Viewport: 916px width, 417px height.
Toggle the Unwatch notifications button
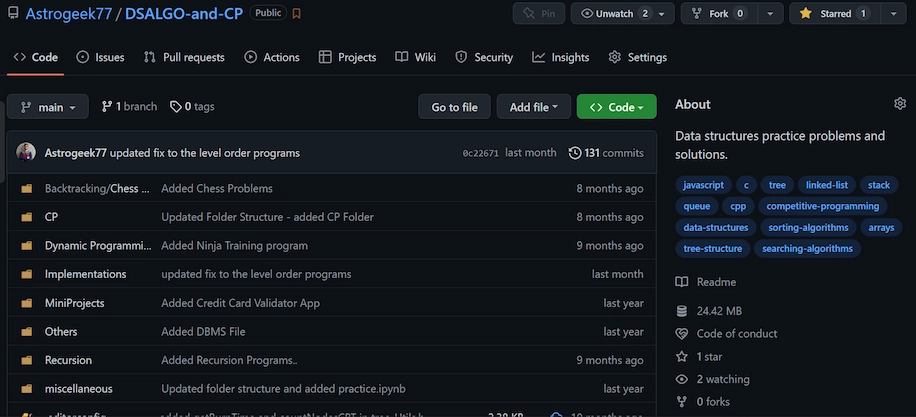622,13
